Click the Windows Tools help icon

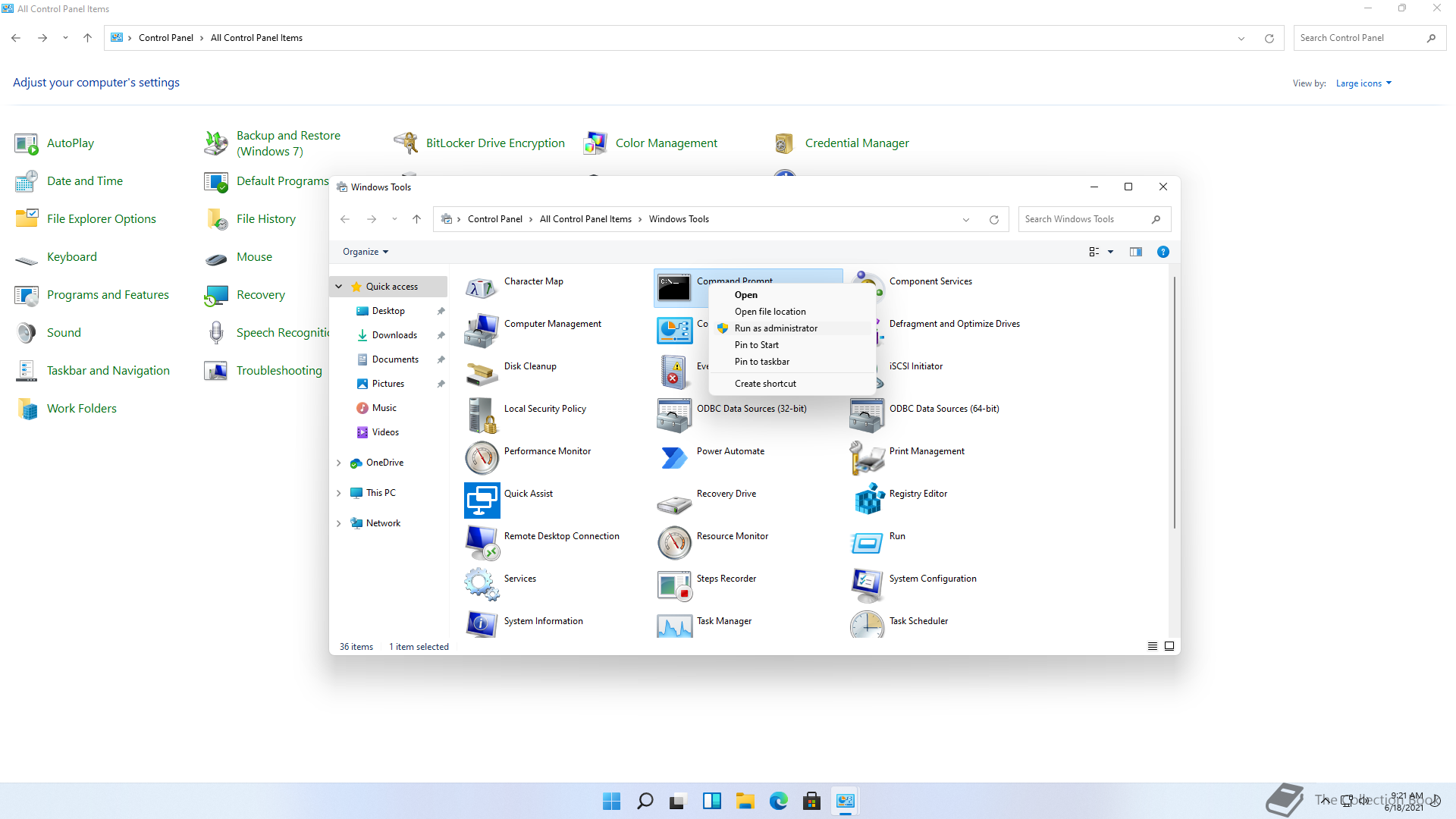[1163, 252]
